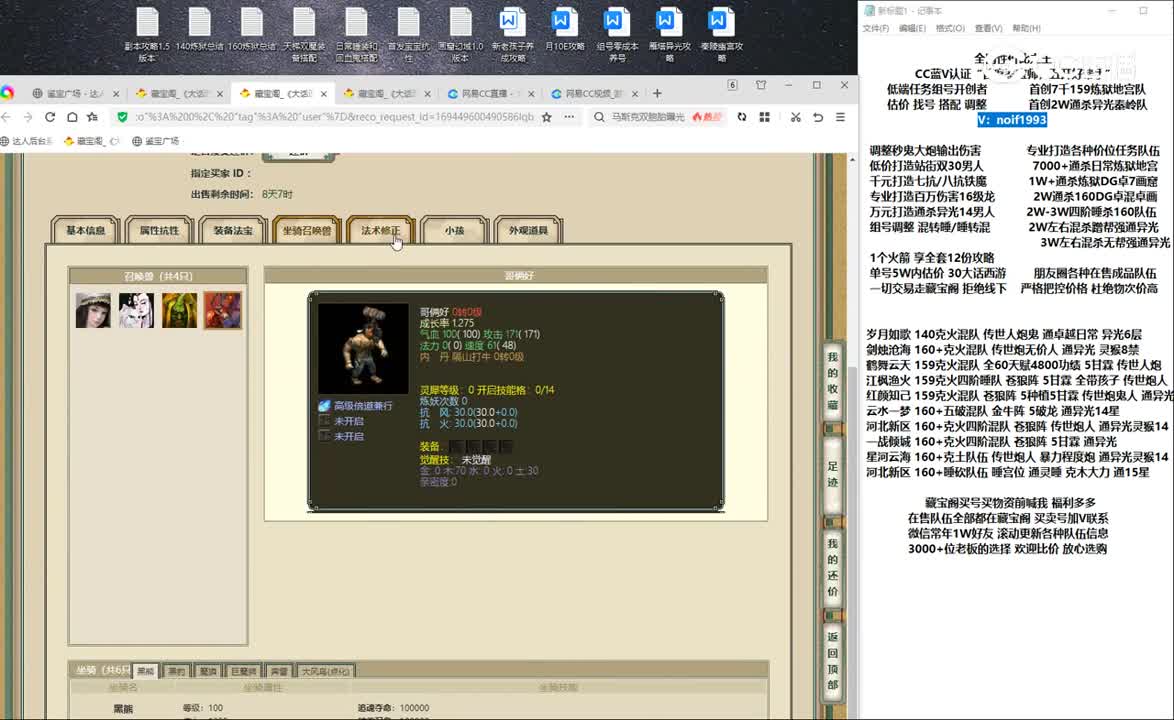The height and width of the screenshot is (720, 1174).
Task: Select the green monster summon pet portrait
Action: (180, 310)
